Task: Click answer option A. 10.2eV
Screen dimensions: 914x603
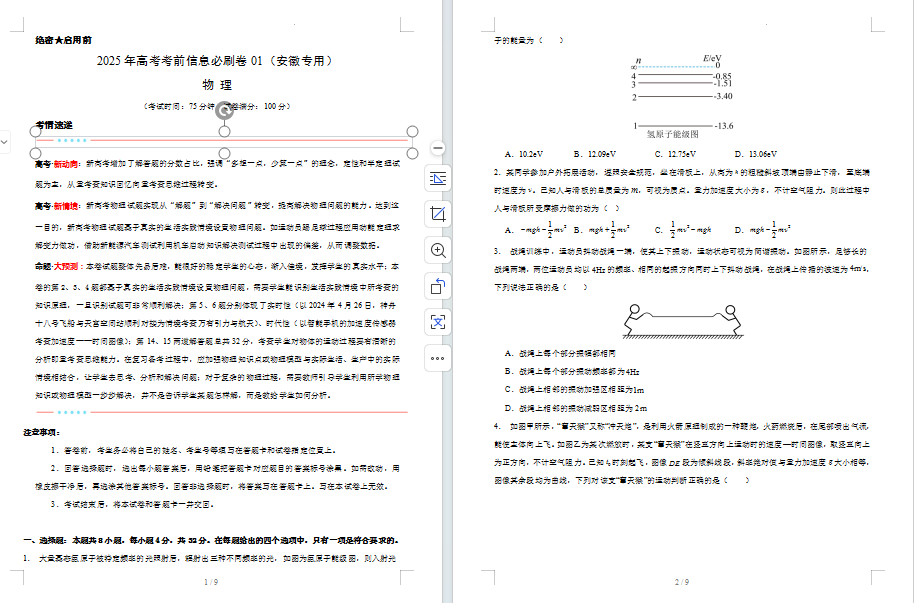Action: [523, 155]
